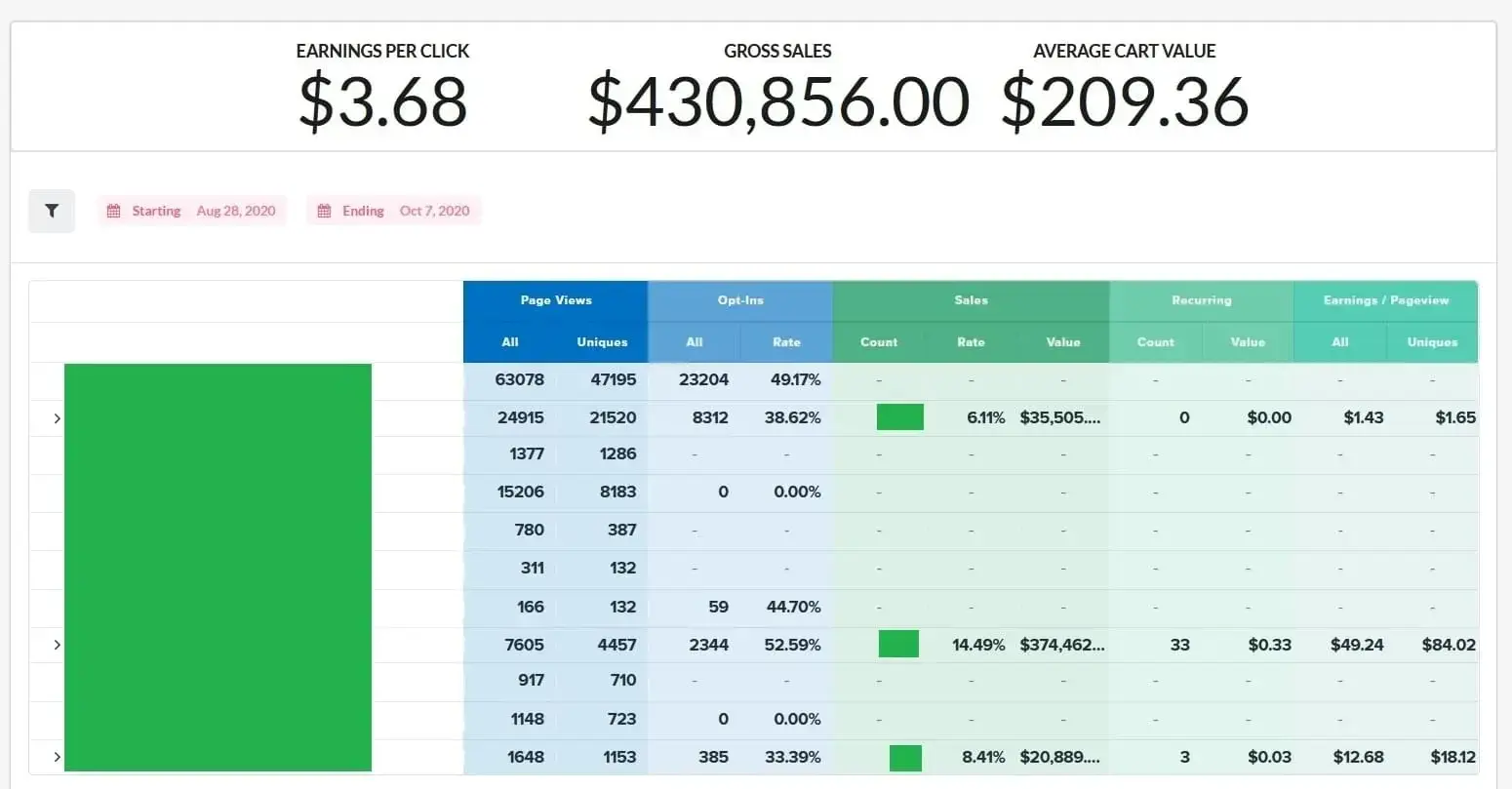Expand the row with 24915 page views
This screenshot has width=1512, height=789.
click(x=57, y=418)
